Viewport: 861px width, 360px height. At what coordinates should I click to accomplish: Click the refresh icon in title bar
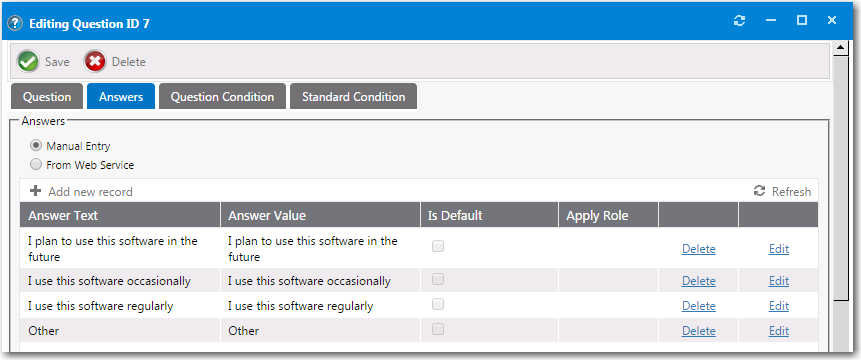tap(740, 21)
